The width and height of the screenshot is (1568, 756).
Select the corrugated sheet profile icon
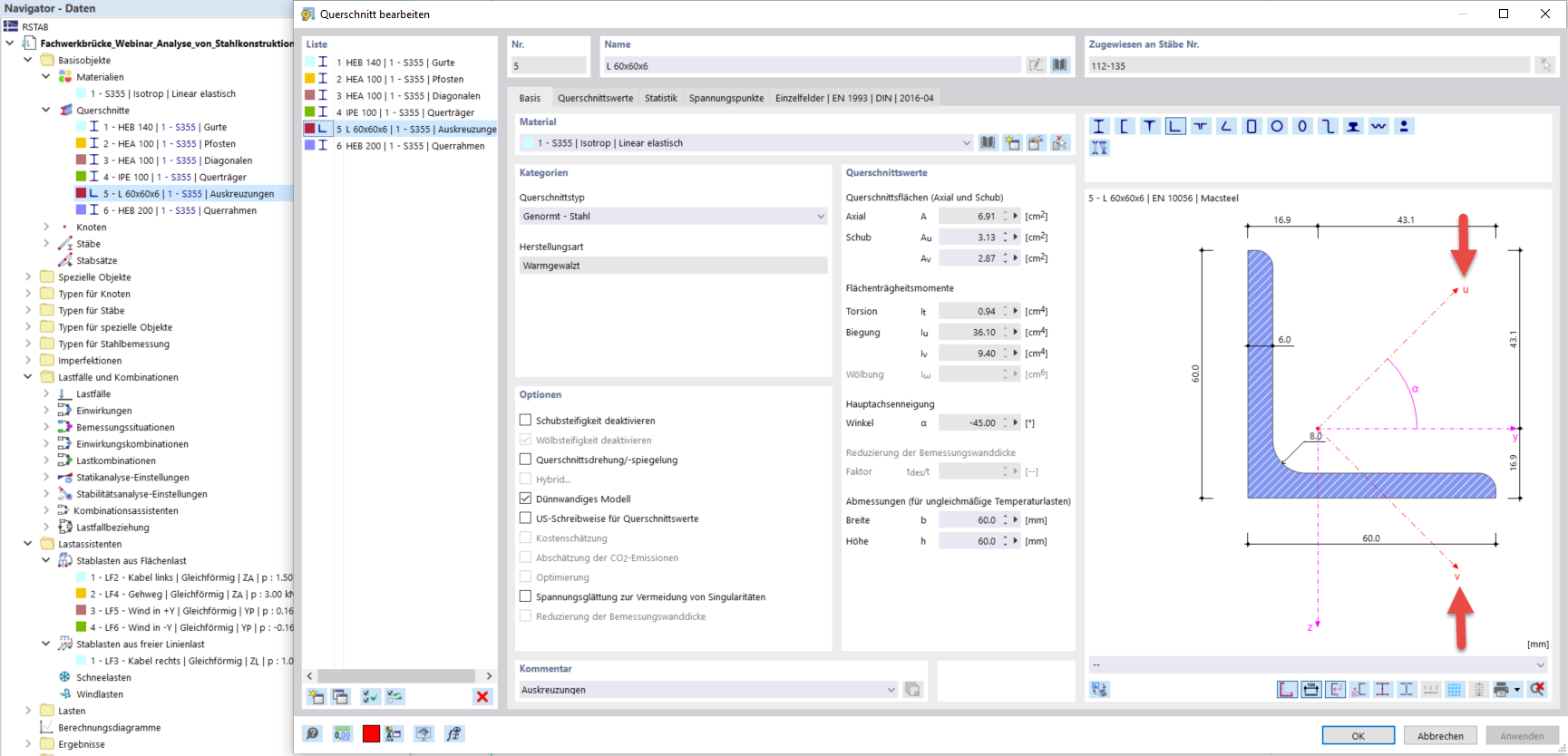pyautogui.click(x=1378, y=126)
